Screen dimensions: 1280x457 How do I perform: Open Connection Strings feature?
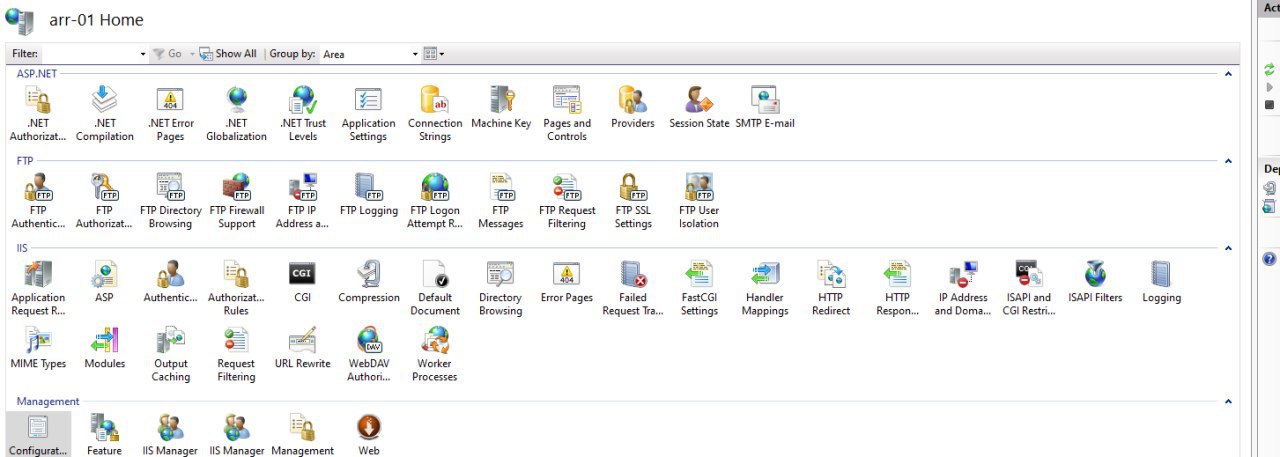pyautogui.click(x=435, y=114)
